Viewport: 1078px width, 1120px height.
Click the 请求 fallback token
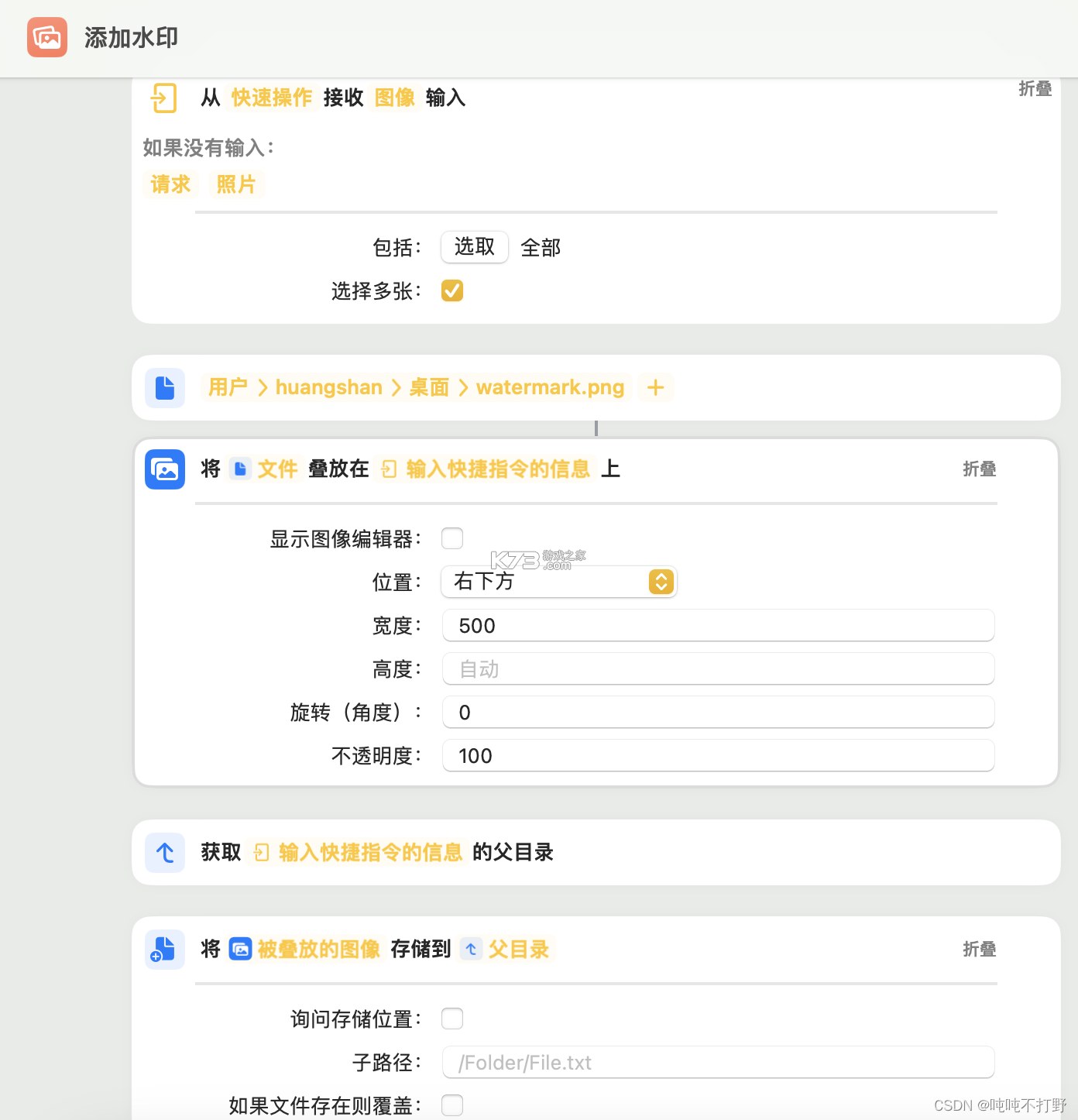[170, 184]
